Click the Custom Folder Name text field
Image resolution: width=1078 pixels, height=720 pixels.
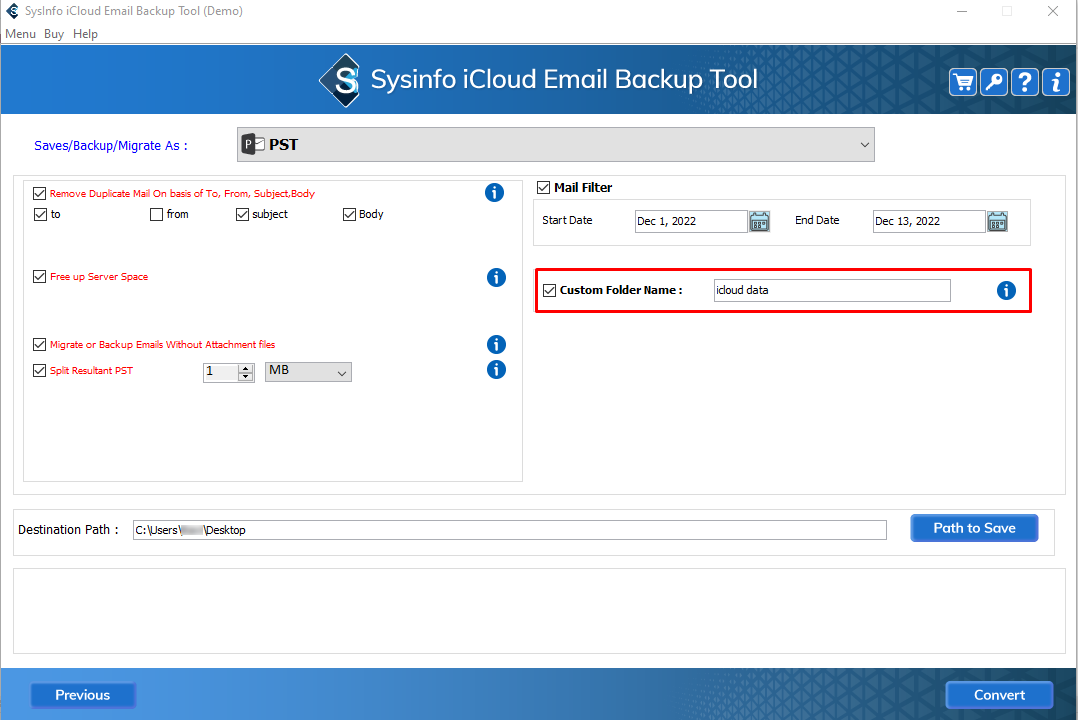coord(831,290)
